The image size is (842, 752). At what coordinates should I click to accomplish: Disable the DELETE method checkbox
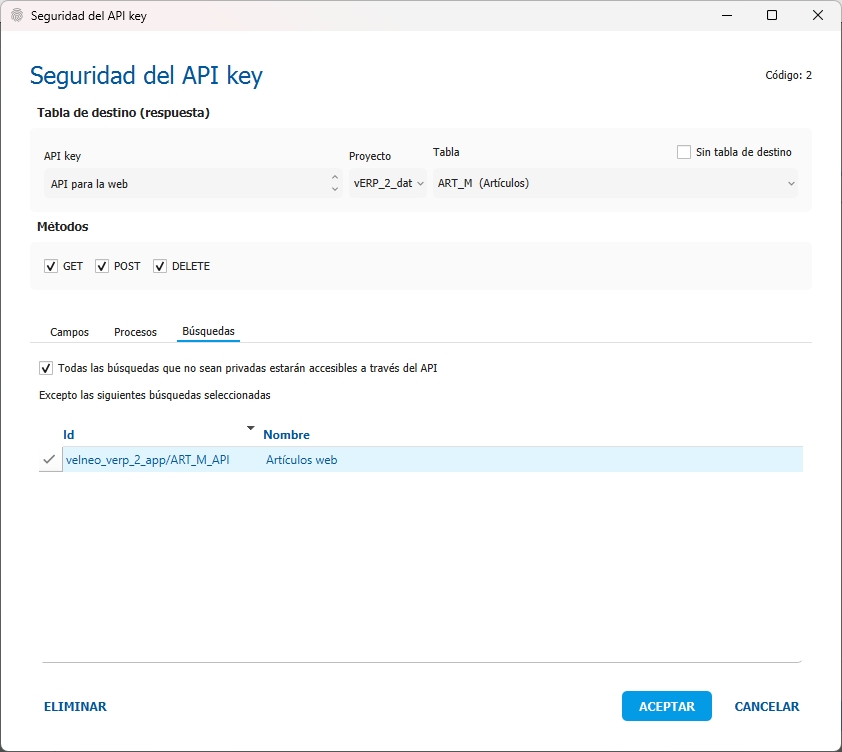coord(160,267)
